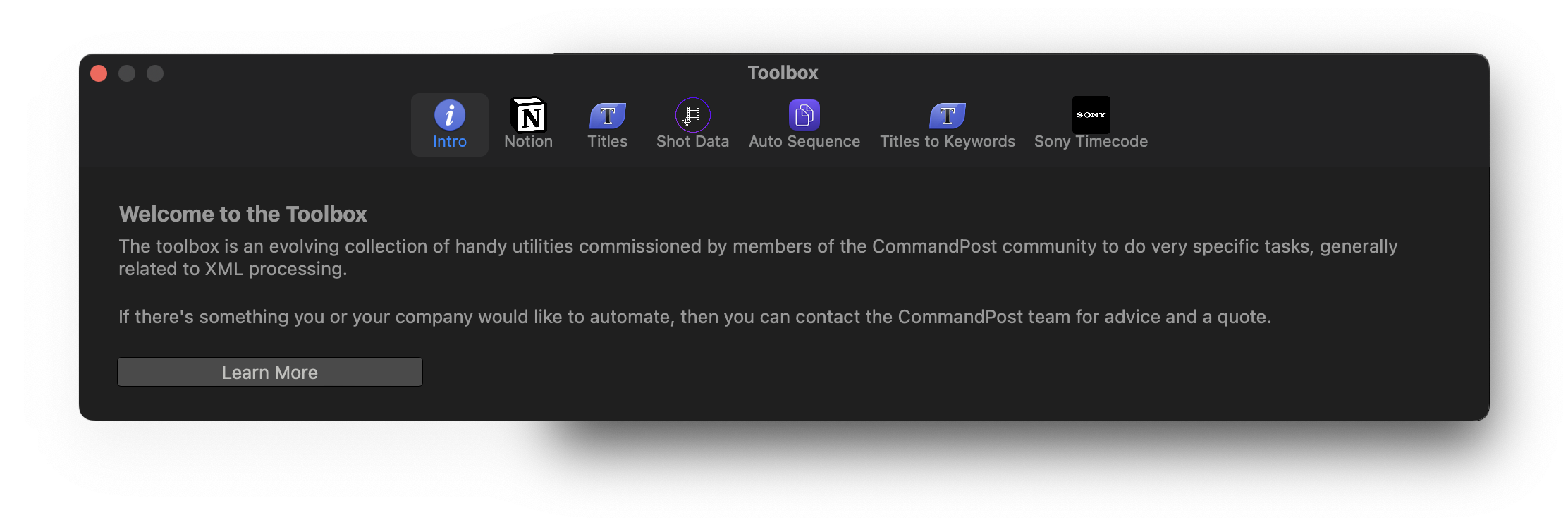Switch to the Notion tab label
This screenshot has width=1568, height=525.
pyautogui.click(x=529, y=142)
